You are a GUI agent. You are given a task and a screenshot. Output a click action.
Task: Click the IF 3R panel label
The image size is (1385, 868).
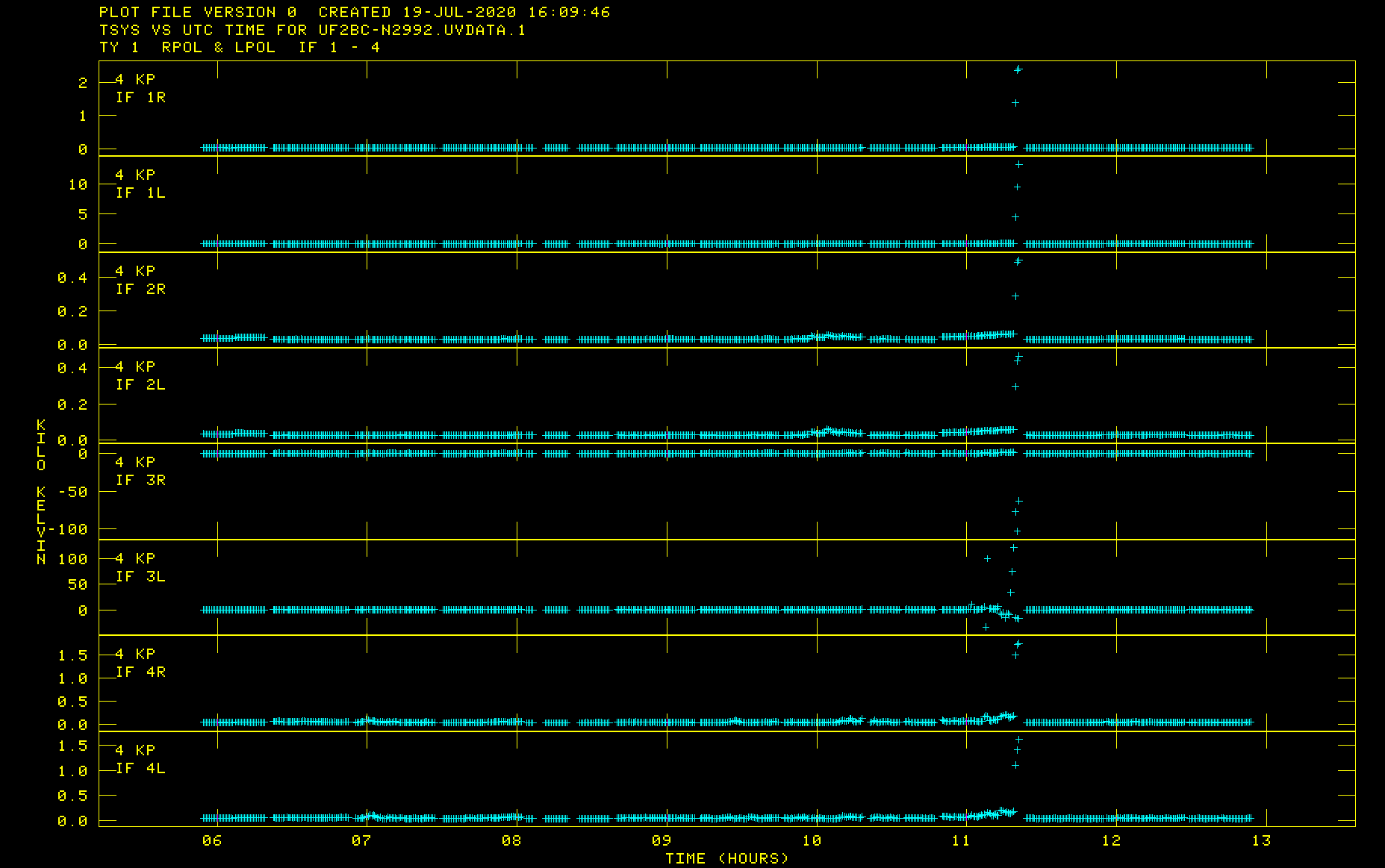click(140, 481)
